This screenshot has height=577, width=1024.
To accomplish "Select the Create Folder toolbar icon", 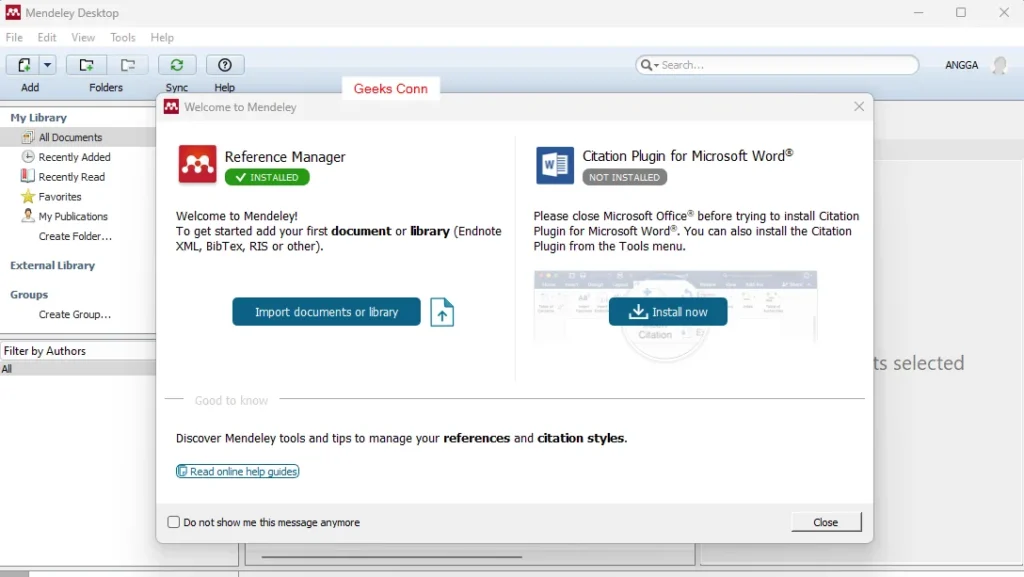I will coord(86,64).
